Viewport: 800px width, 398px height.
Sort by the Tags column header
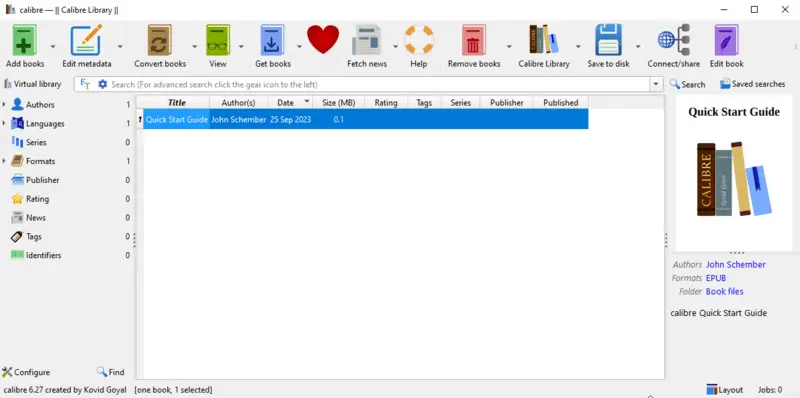(x=424, y=103)
